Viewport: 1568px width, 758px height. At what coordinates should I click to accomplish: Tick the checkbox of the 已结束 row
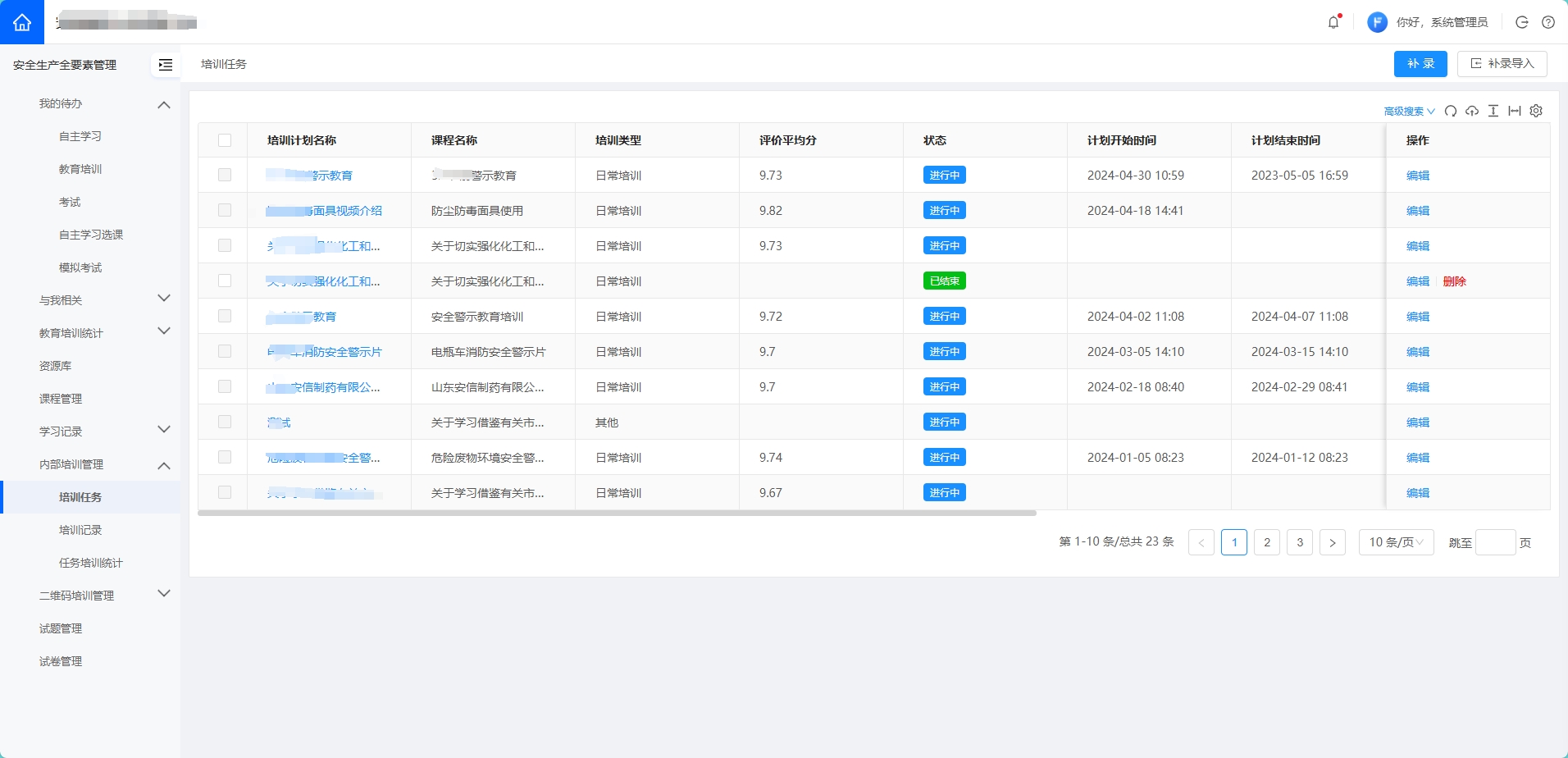click(x=225, y=281)
